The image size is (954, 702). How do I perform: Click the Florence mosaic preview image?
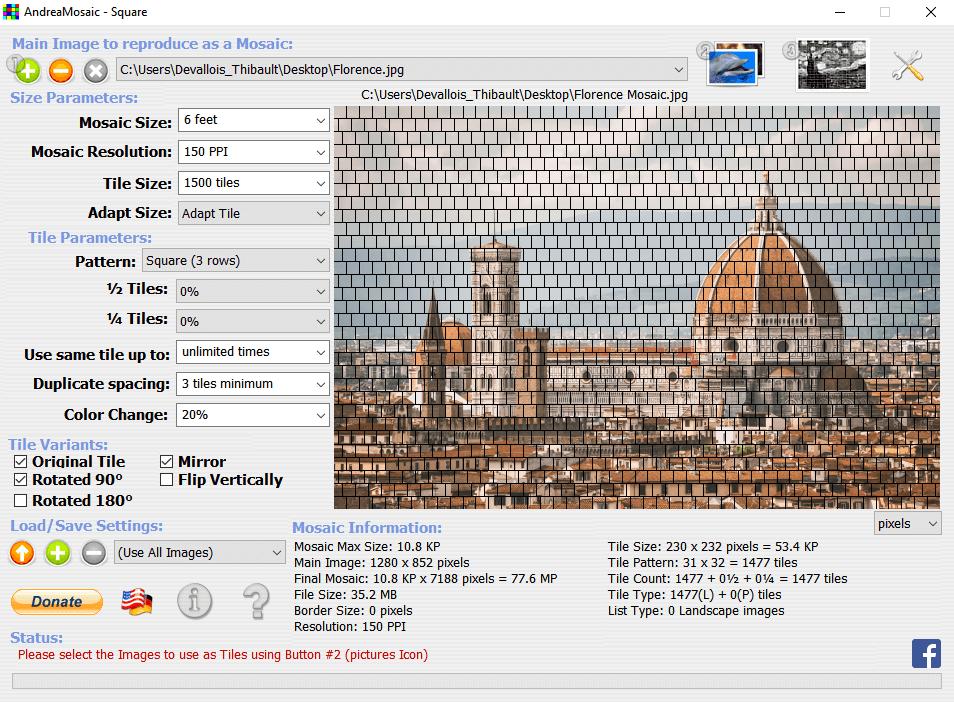(x=636, y=307)
